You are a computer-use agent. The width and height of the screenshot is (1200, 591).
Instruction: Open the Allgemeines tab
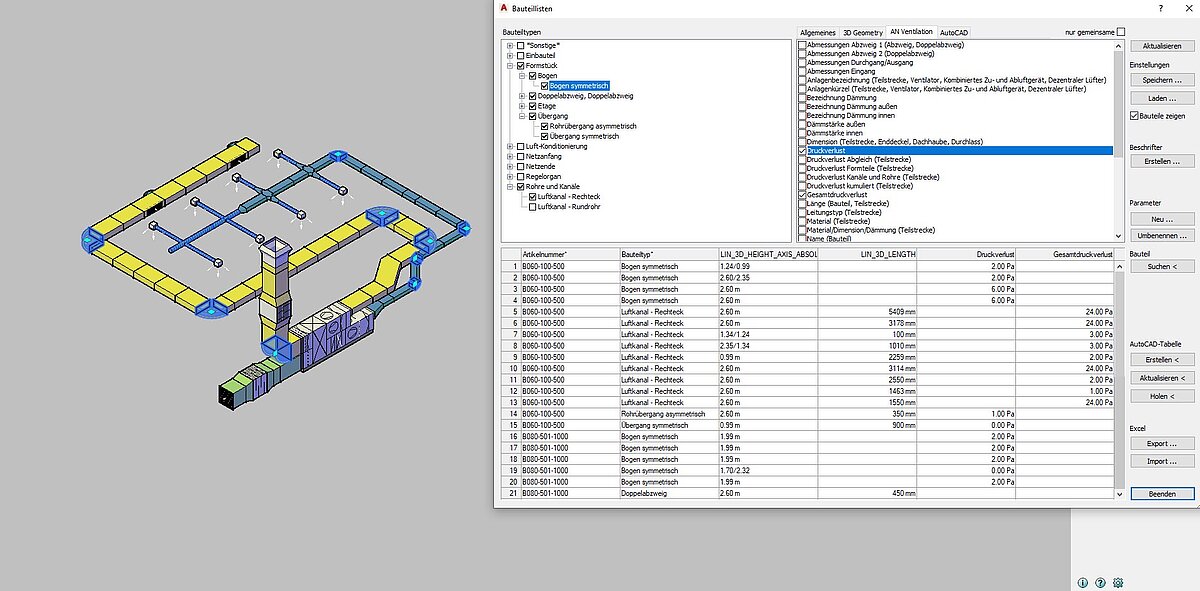point(817,33)
